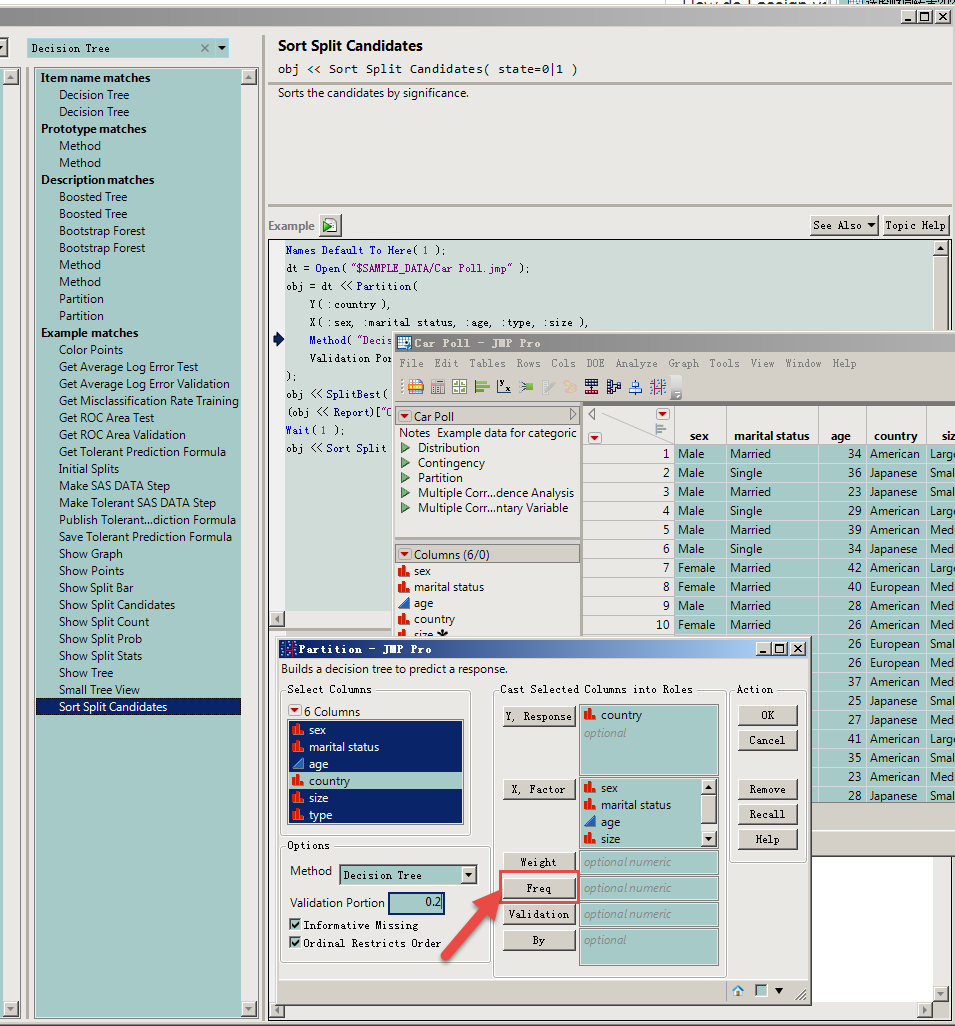Click OK in the Partition dialog
This screenshot has height=1026, width=955.
768,715
